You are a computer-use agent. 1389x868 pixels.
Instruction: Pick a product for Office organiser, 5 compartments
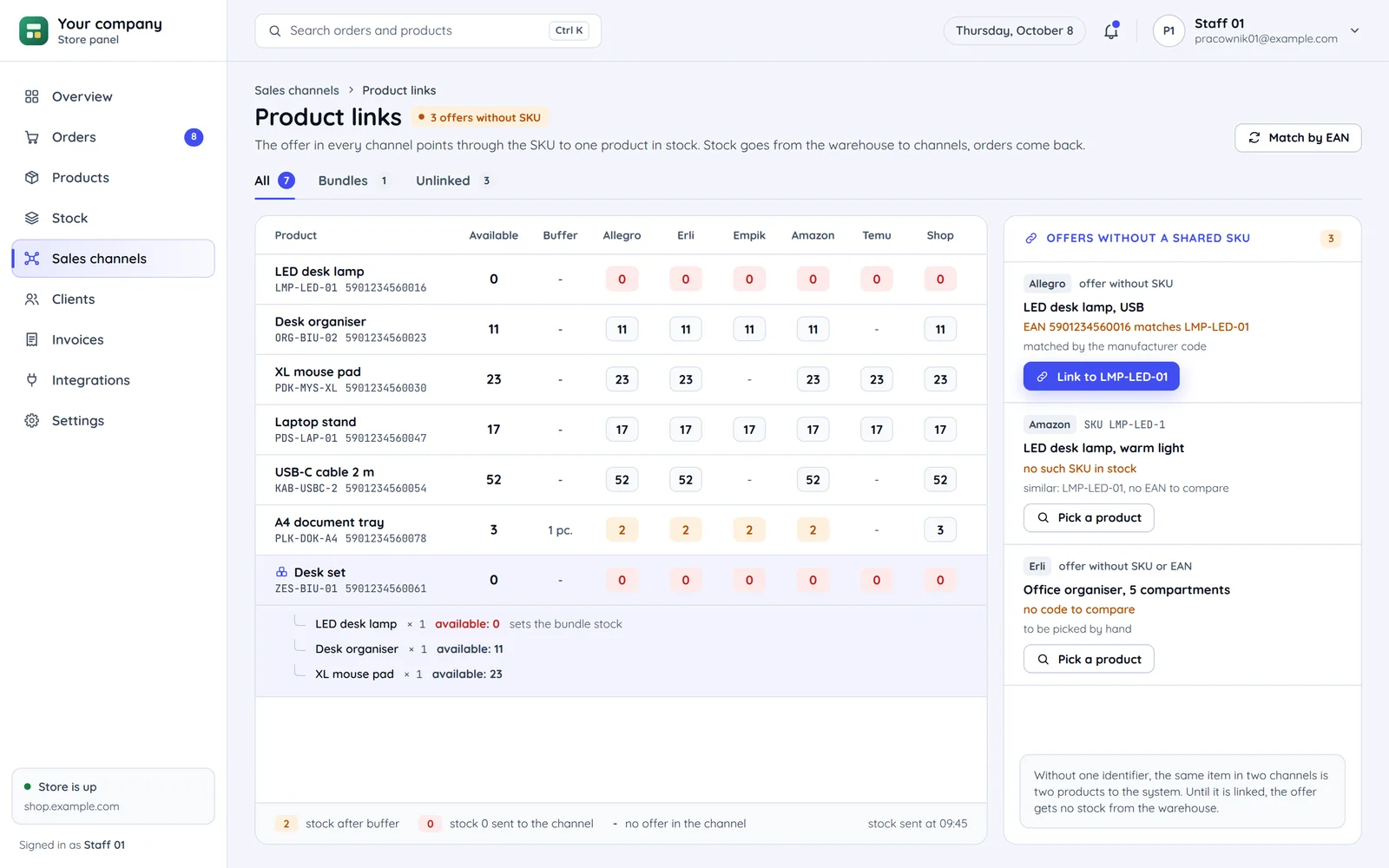[1089, 660]
